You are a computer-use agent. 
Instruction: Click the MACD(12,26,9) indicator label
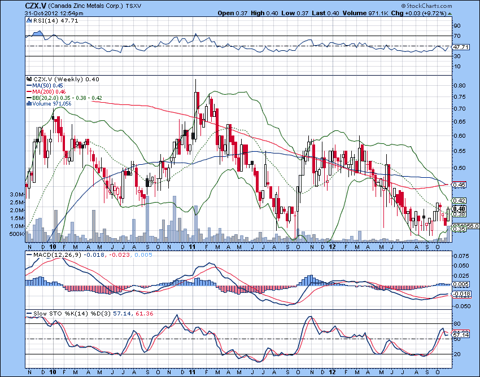click(57, 255)
